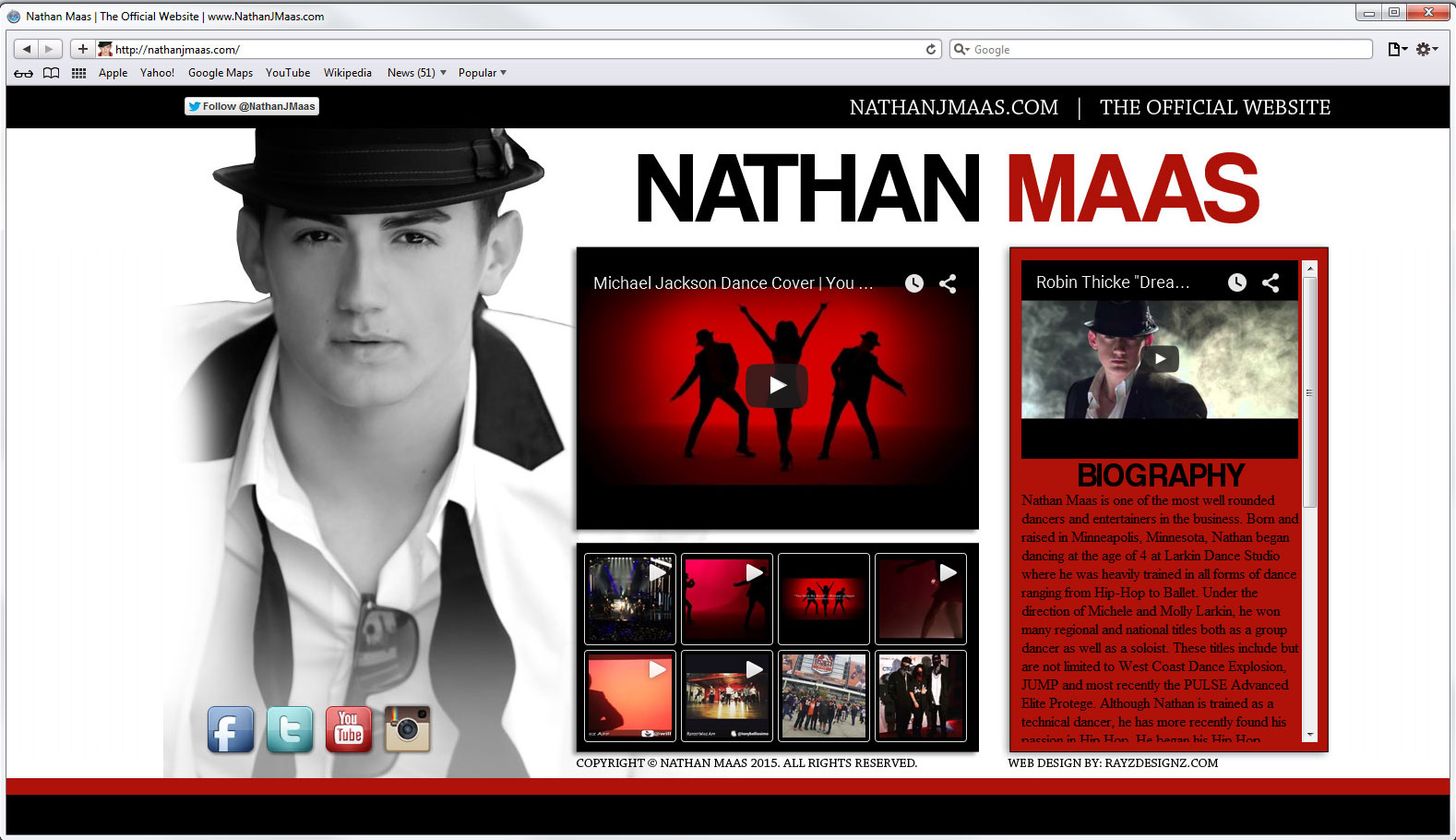Screen dimensions: 1456x840
Task: Open the browser settings gear menu
Action: (x=1426, y=50)
